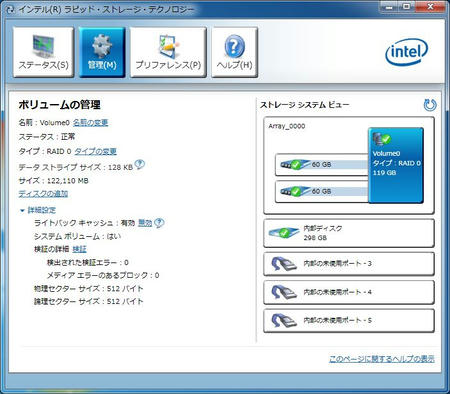The width and height of the screenshot is (450, 394).
Task: Click the サイズ: 122,110 MB text
Action: [x=53, y=181]
